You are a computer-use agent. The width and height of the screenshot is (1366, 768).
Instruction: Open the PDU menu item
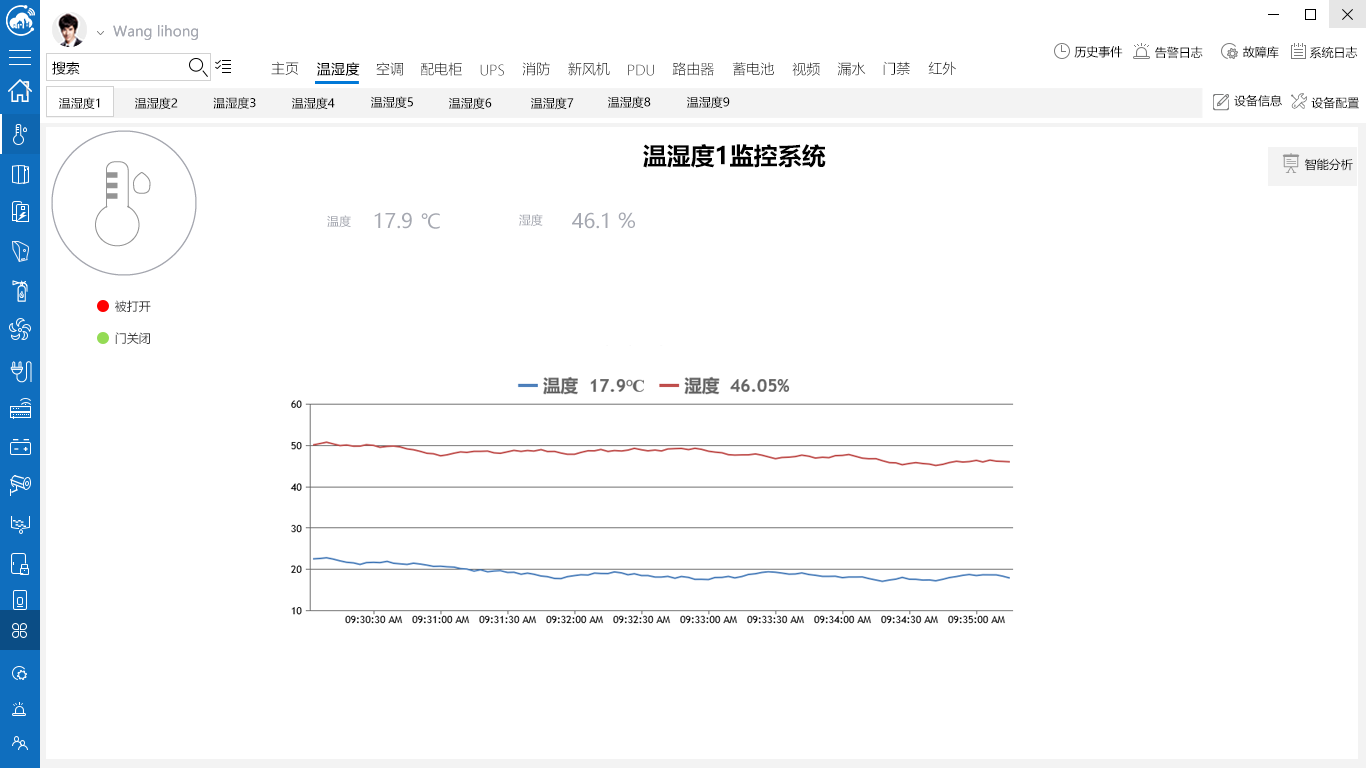pos(641,70)
